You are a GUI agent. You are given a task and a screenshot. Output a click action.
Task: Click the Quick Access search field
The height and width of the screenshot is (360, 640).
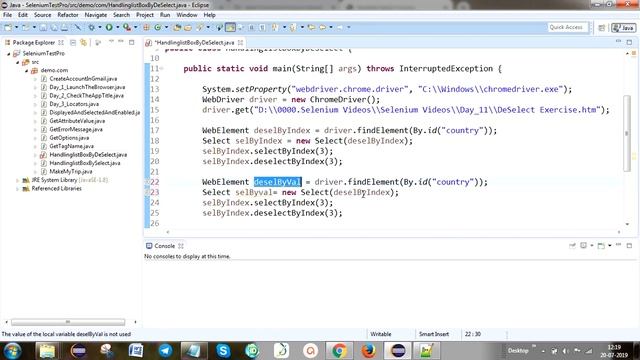[567, 27]
